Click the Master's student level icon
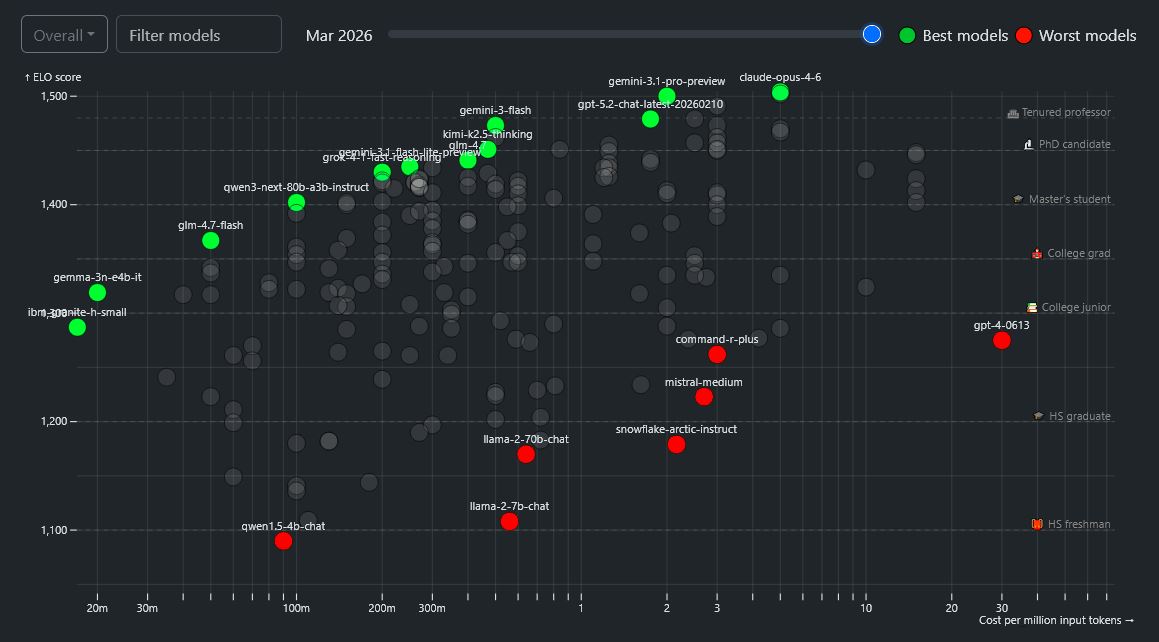Image resolution: width=1159 pixels, height=642 pixels. pos(1019,199)
